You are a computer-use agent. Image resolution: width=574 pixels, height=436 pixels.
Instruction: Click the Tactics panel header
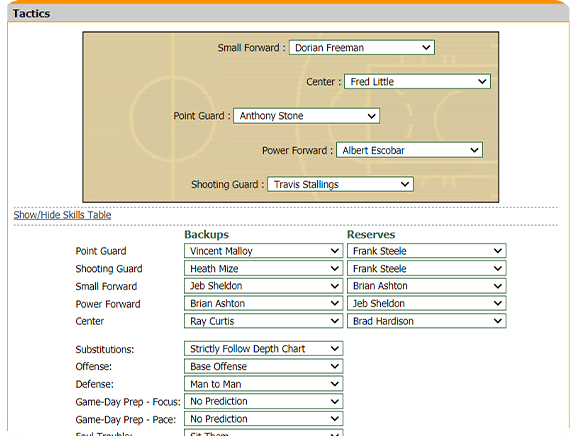click(288, 13)
